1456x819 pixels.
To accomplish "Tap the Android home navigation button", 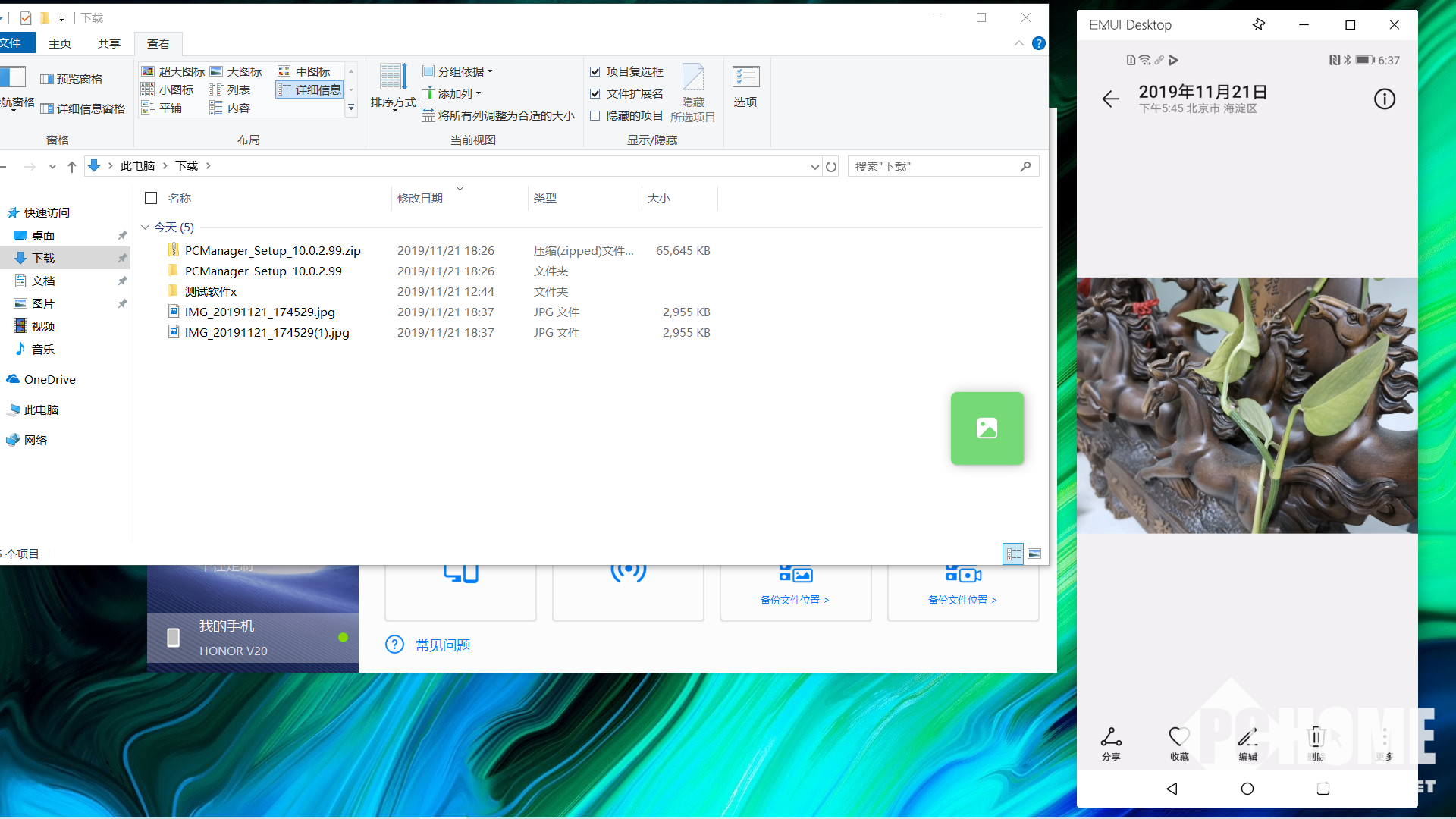I will (x=1247, y=789).
